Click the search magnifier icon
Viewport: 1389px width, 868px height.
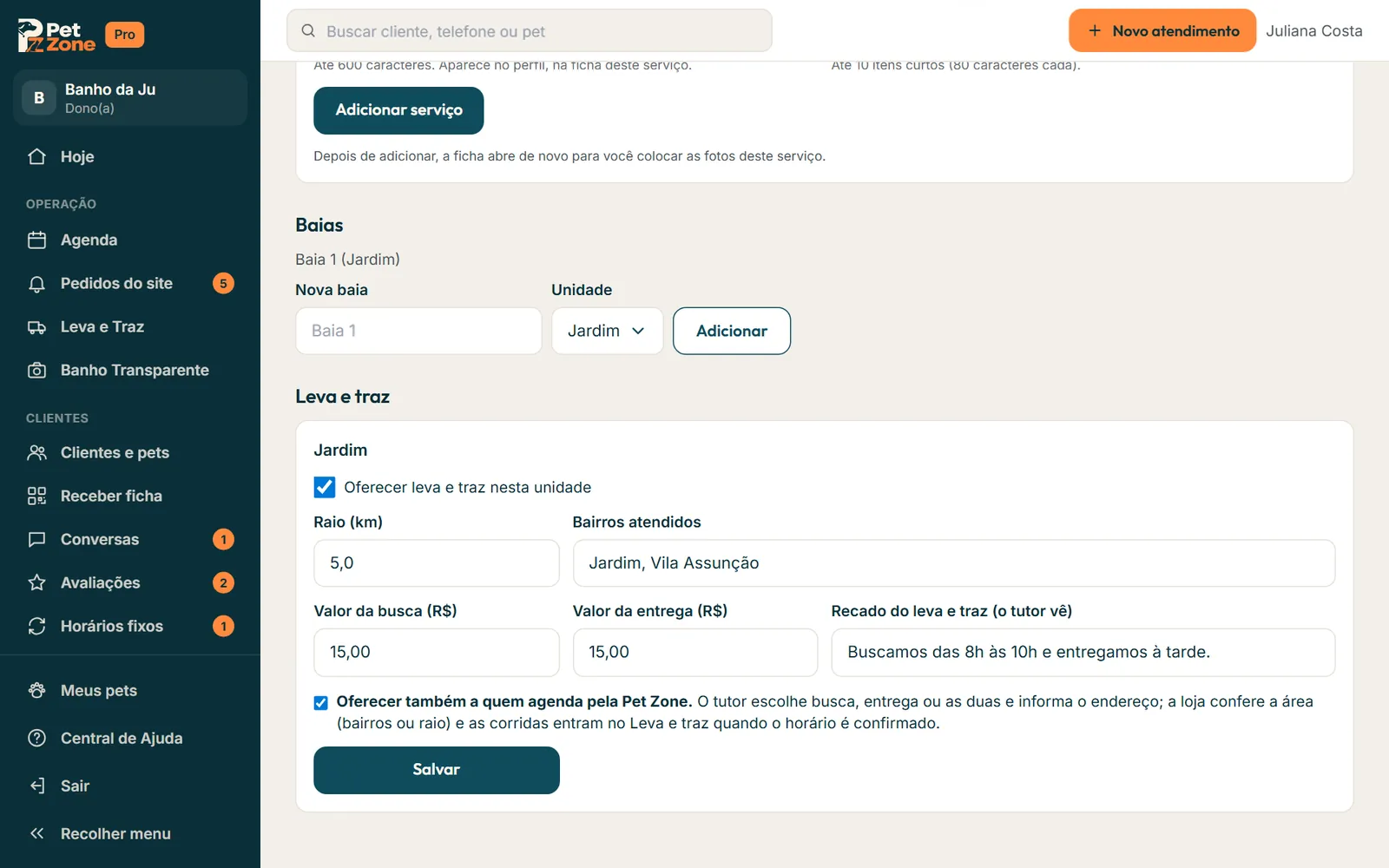point(308,31)
